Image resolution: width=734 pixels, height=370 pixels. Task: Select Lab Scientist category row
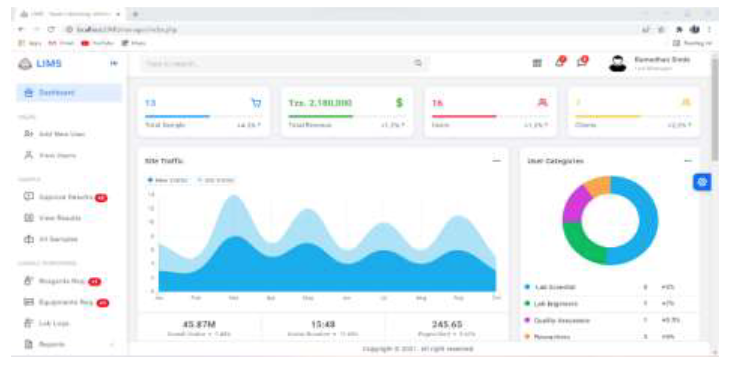(x=609, y=287)
